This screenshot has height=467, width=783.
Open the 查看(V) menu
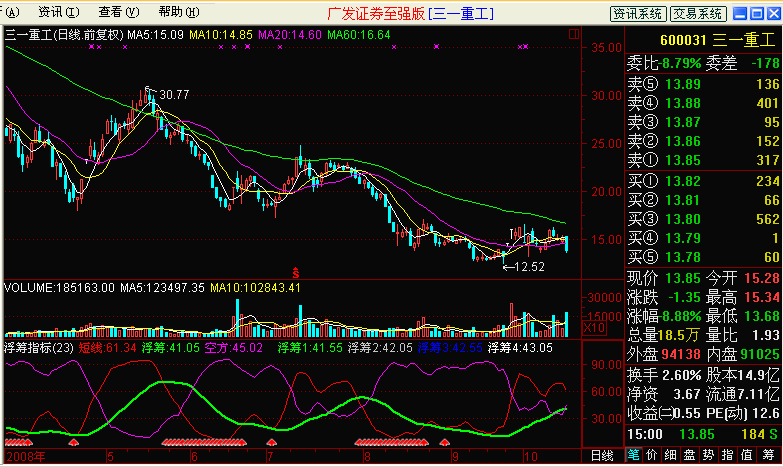coord(119,11)
